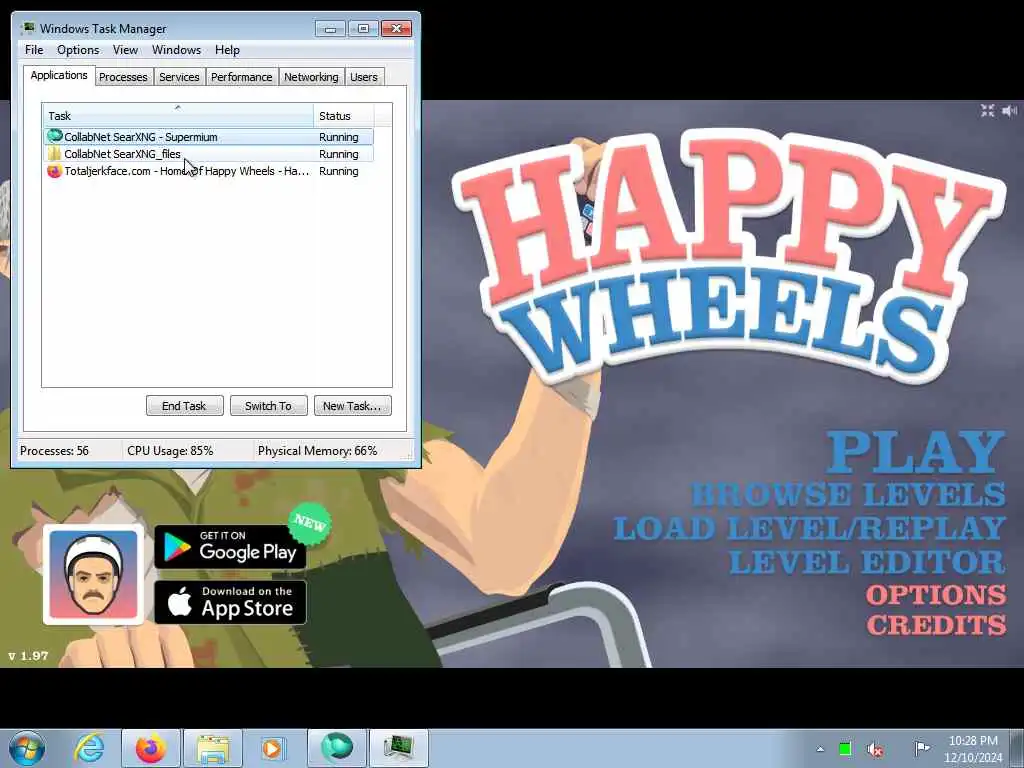
Task: Click the CPU Usage: 85% status entry
Action: coord(170,451)
